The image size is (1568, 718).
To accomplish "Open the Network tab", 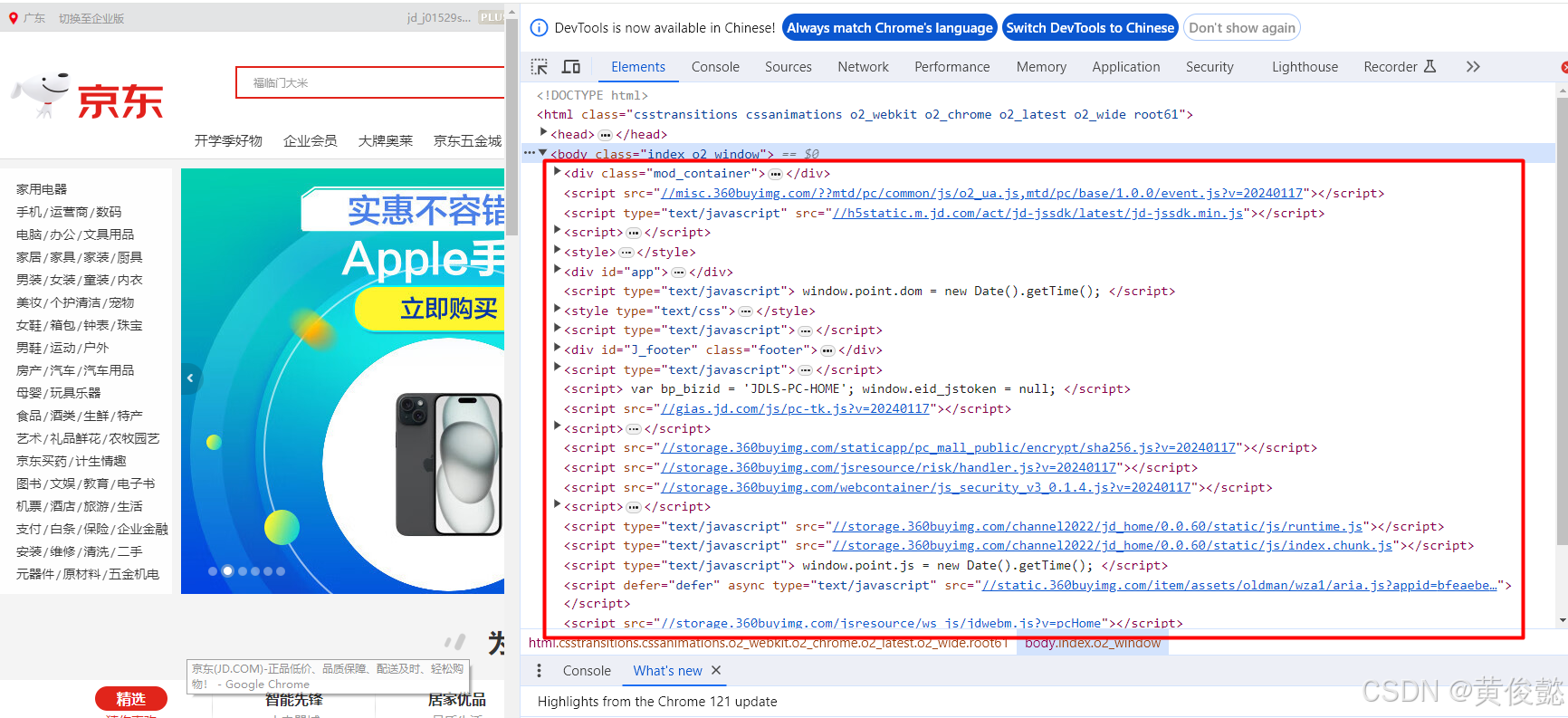I will [x=863, y=67].
